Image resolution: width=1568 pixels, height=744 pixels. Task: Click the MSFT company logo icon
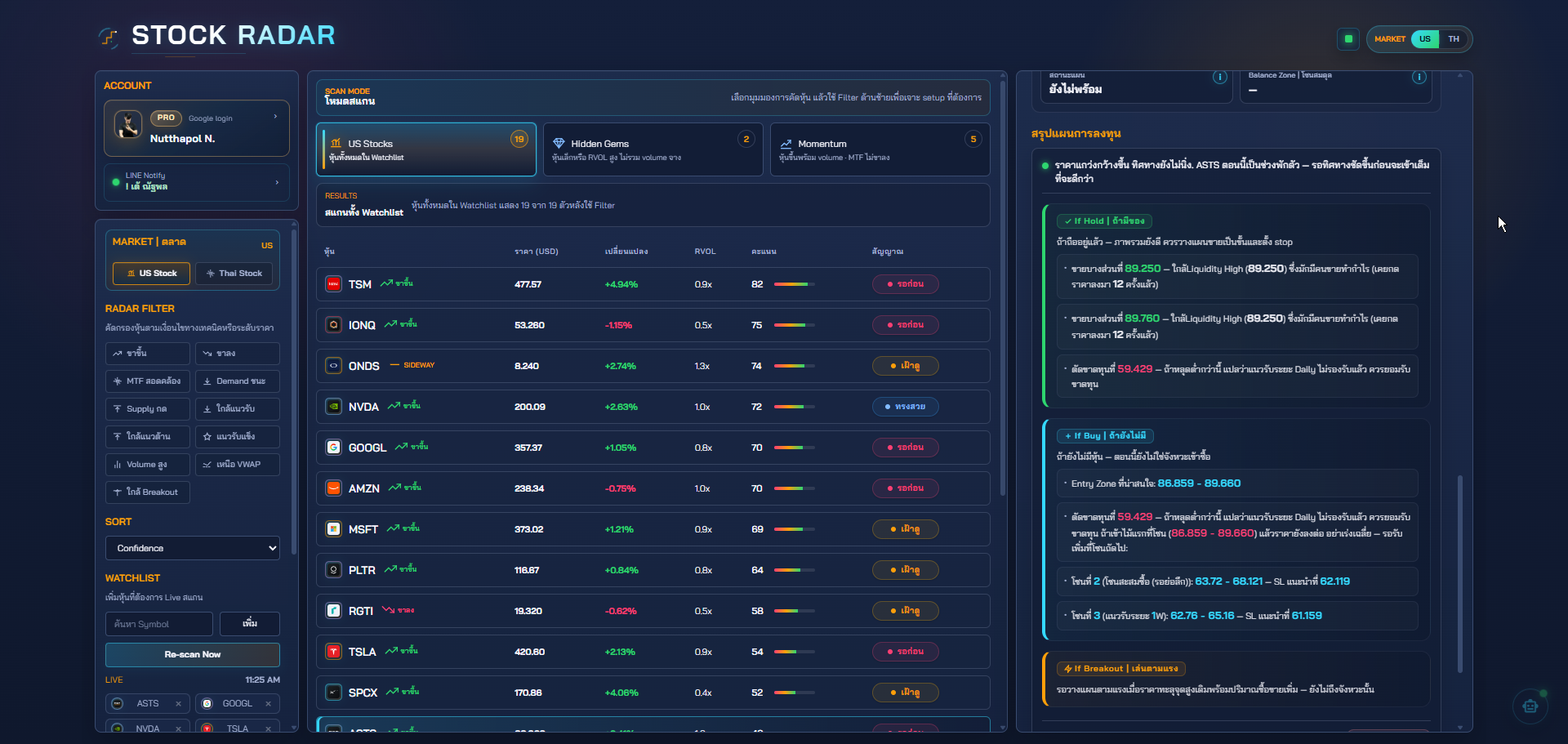pyautogui.click(x=333, y=529)
